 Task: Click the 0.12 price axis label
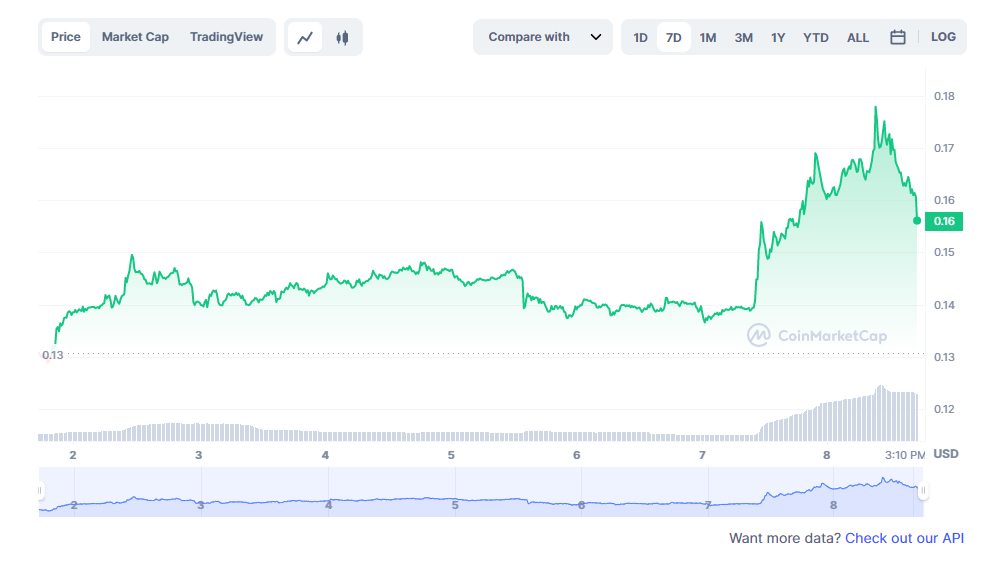coord(944,409)
